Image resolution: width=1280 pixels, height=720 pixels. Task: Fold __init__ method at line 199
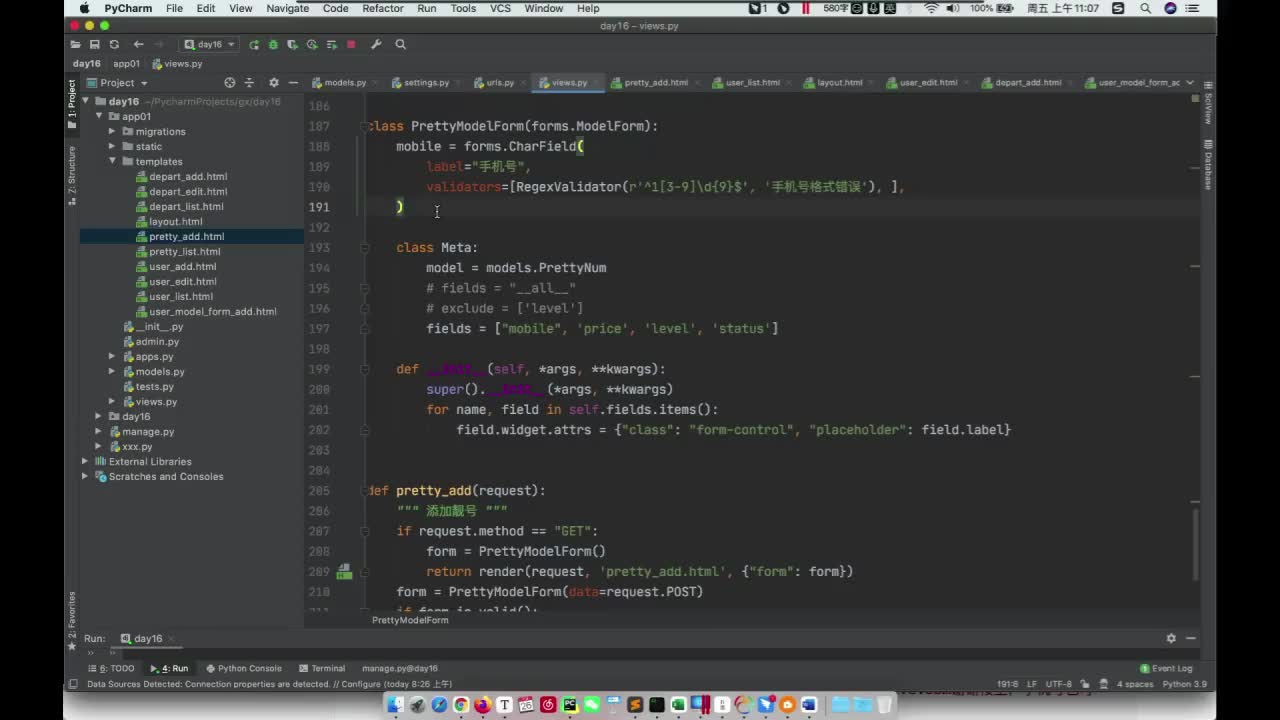(x=366, y=369)
